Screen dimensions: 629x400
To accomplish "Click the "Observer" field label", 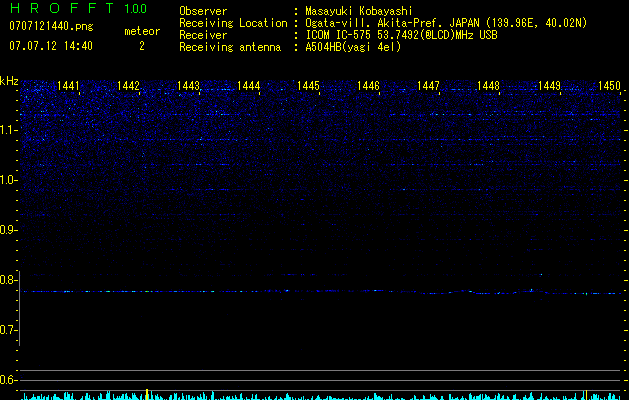I will coord(203,11).
